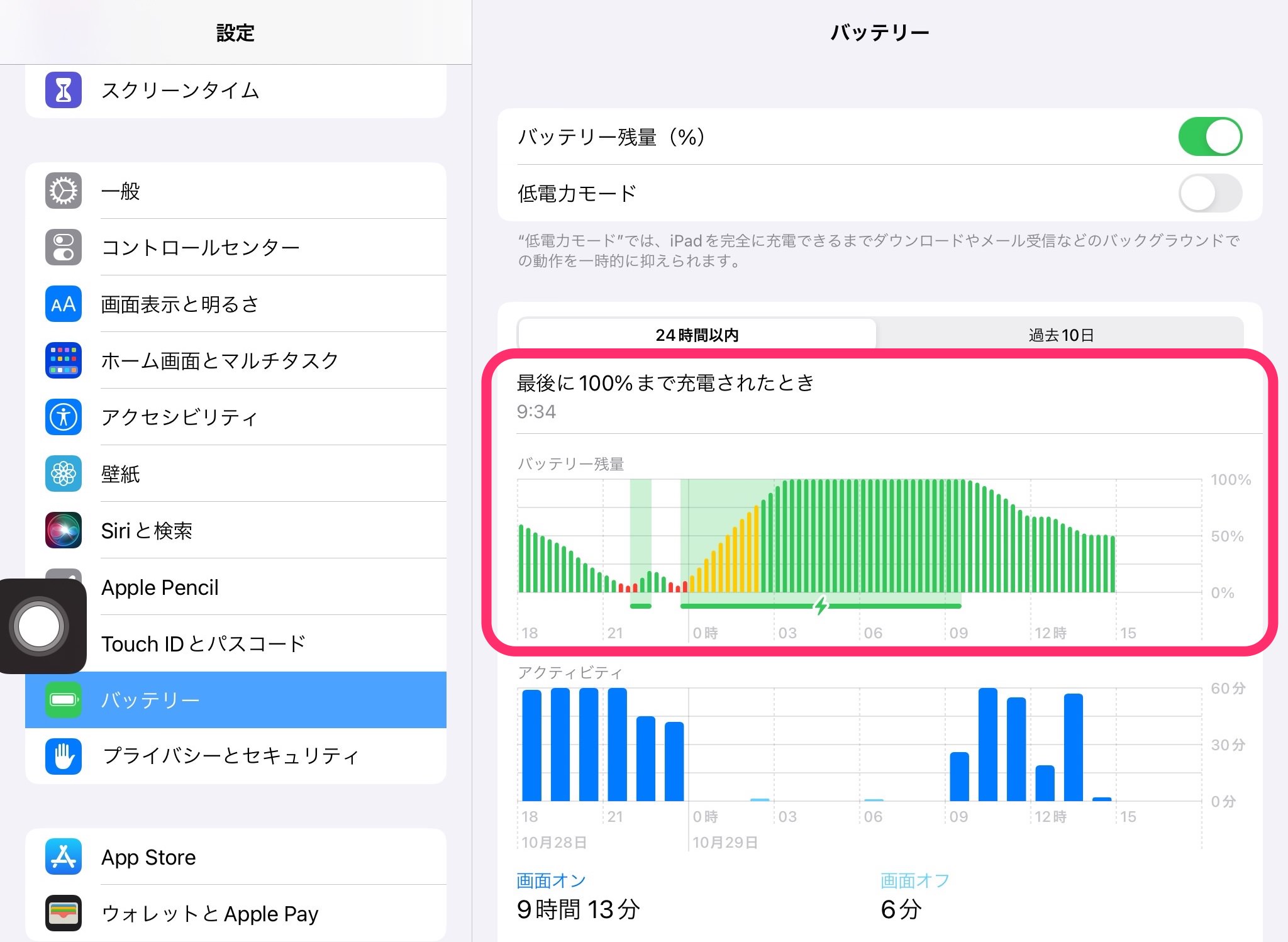1288x942 pixels.
Task: Switch to the 過去10日 tab
Action: [x=1061, y=335]
